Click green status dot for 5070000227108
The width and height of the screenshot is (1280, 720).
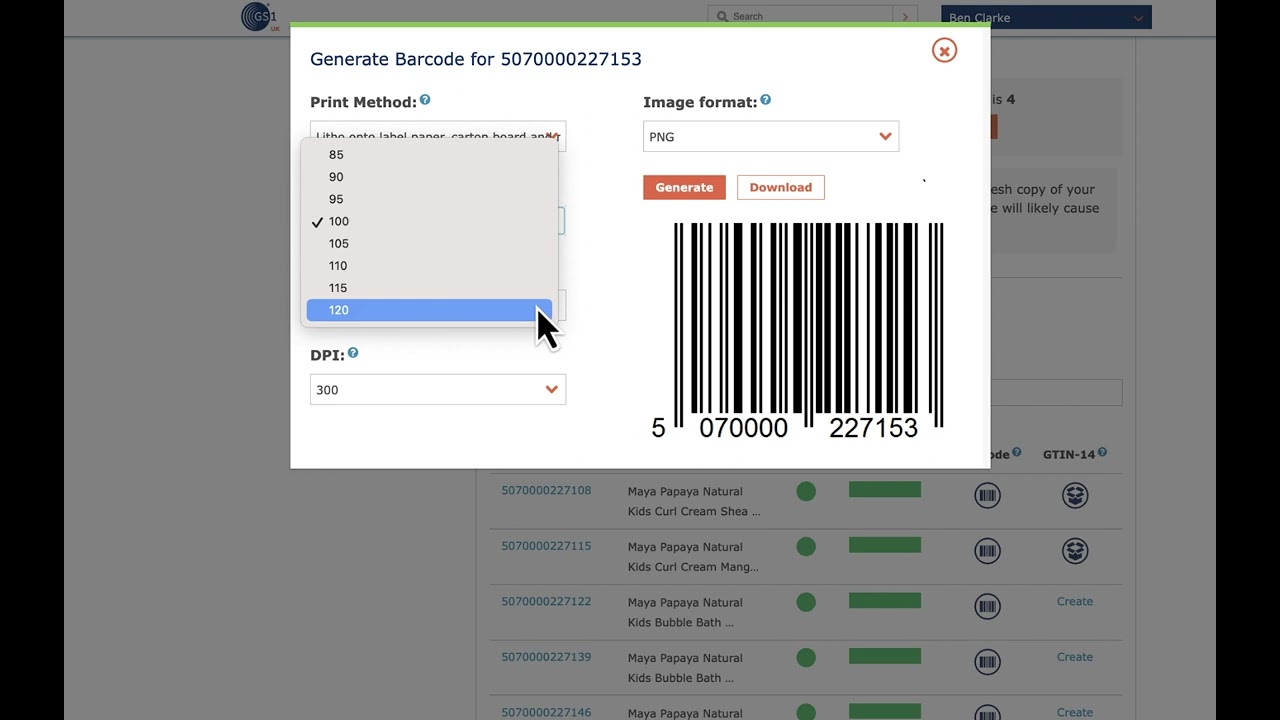(806, 491)
